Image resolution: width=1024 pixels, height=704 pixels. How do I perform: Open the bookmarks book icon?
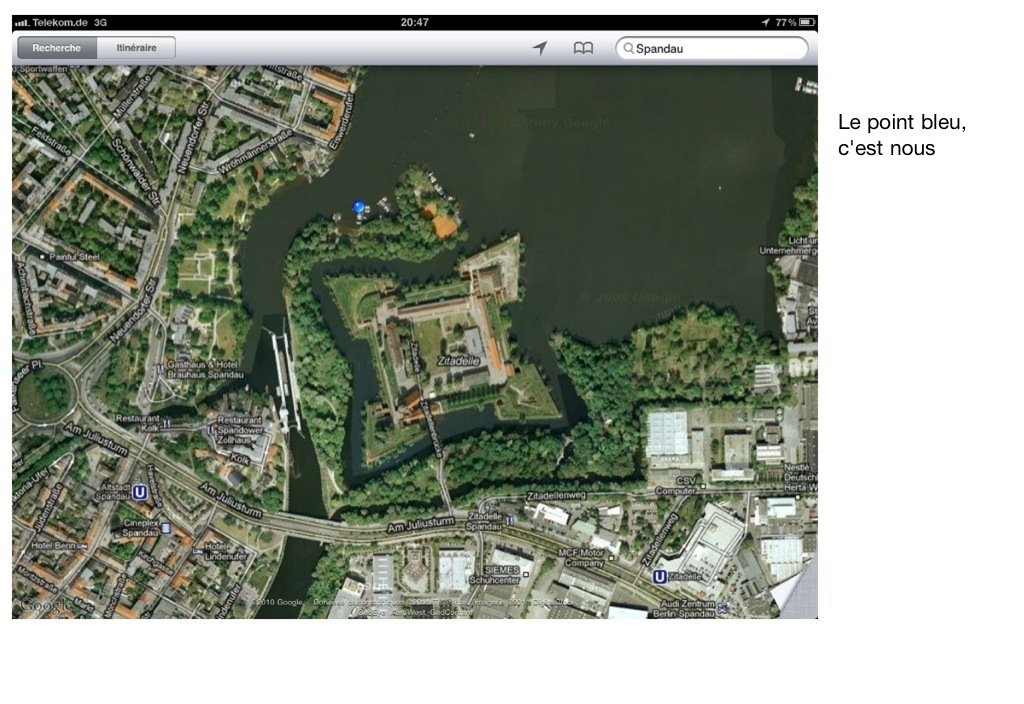583,48
